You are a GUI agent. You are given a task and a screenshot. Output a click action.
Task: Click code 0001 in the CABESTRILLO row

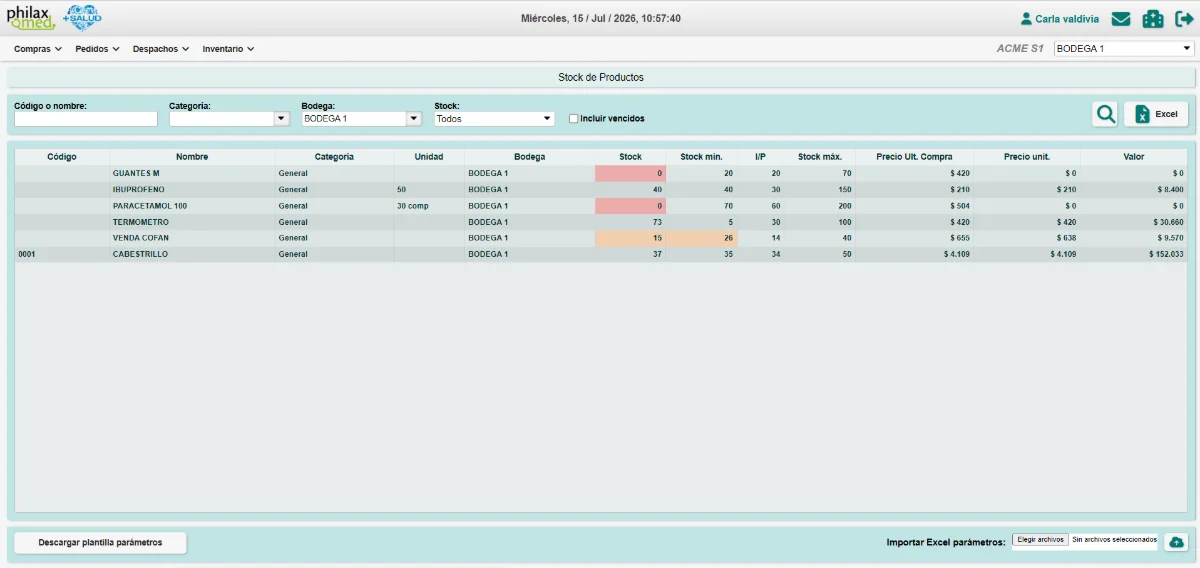point(27,254)
